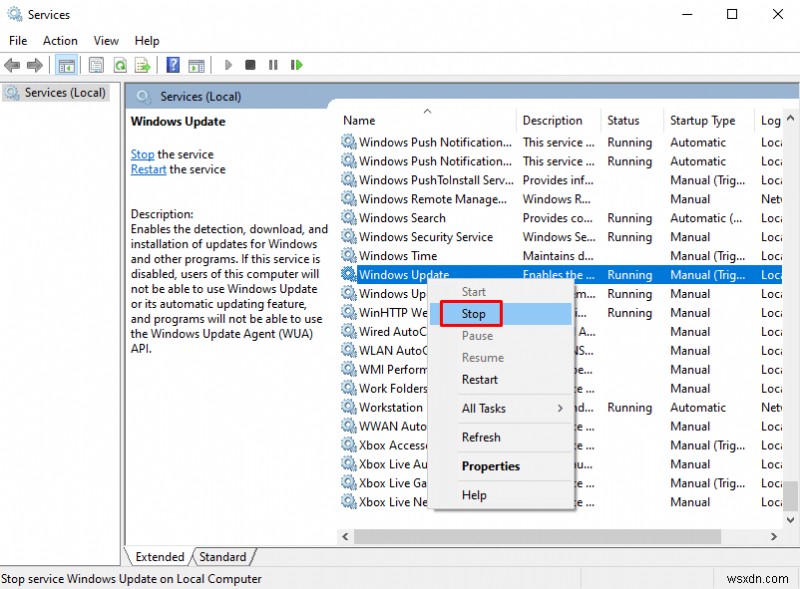The width and height of the screenshot is (800, 589).
Task: Click the Restart Service toolbar icon
Action: (x=296, y=65)
